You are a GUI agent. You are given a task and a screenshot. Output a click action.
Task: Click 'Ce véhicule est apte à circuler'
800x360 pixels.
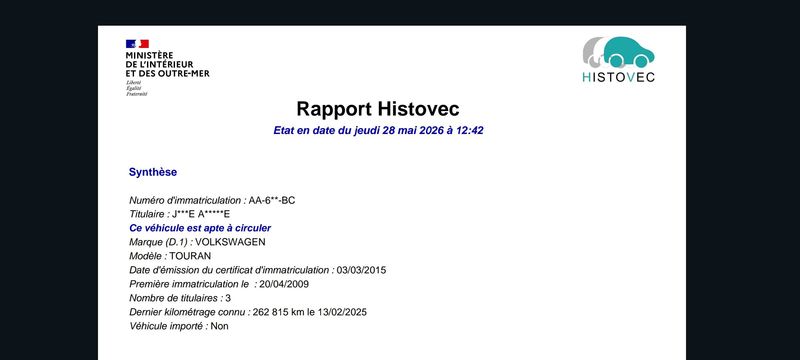click(x=200, y=228)
